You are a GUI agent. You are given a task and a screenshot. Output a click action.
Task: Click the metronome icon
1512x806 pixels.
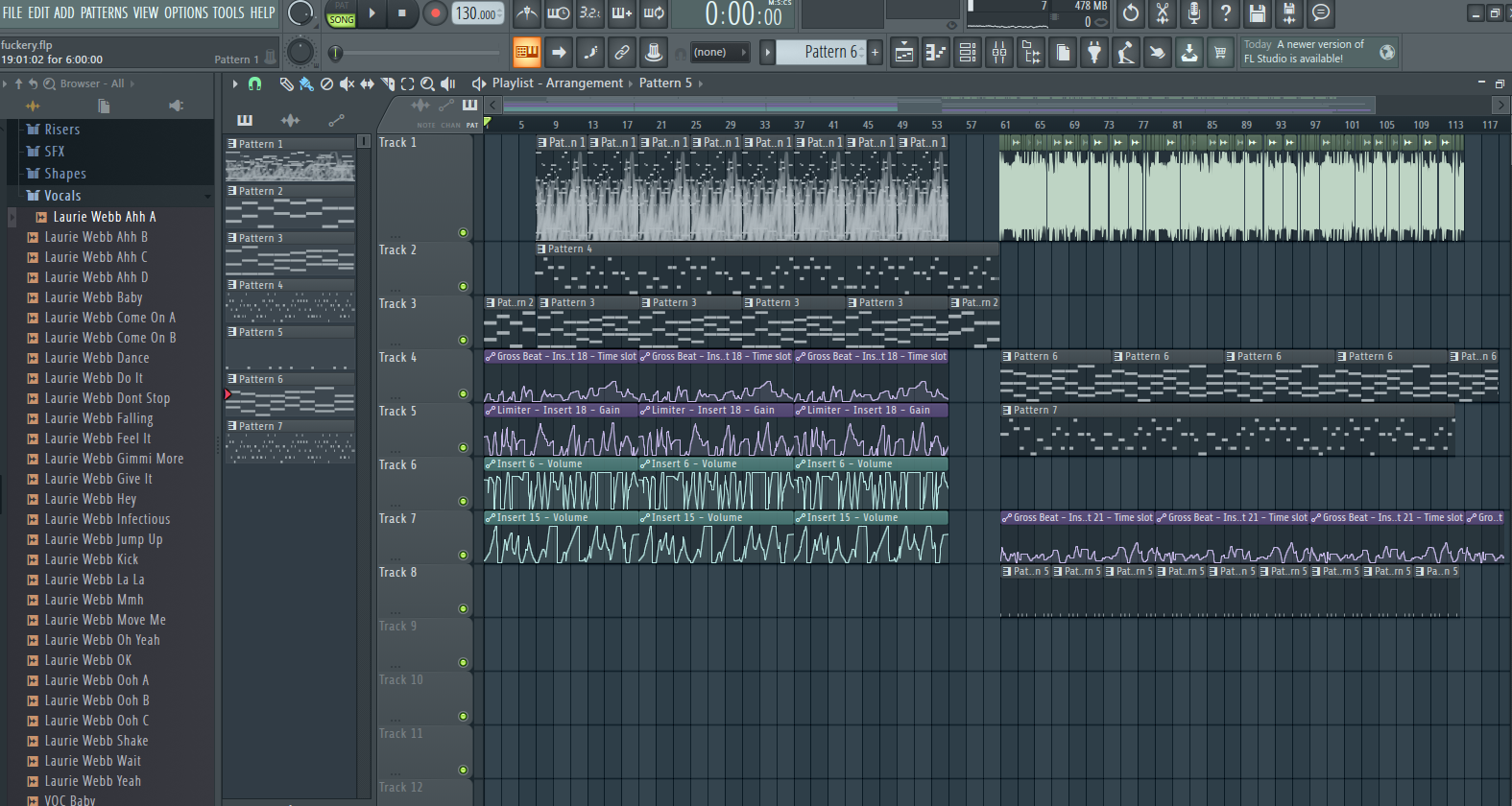pos(527,13)
